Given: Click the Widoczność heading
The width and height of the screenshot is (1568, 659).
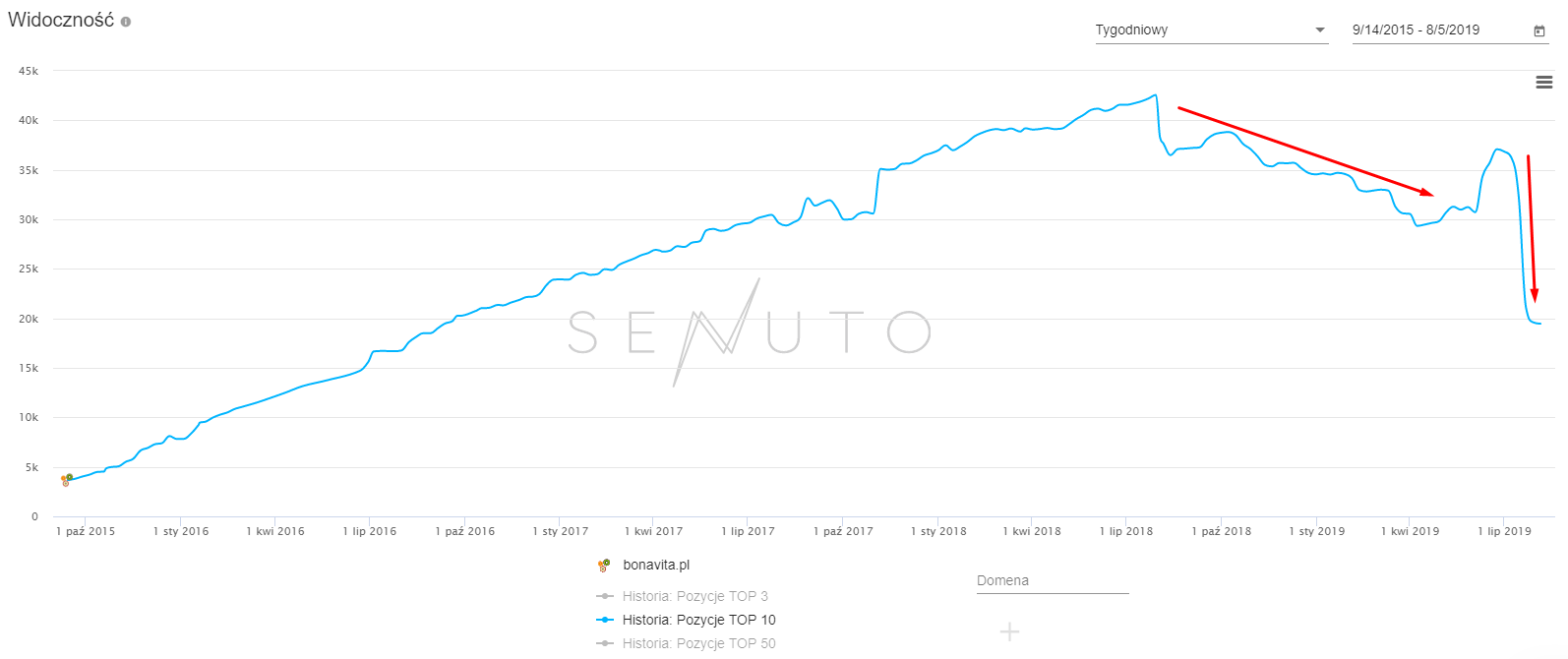Looking at the screenshot, I should (61, 21).
